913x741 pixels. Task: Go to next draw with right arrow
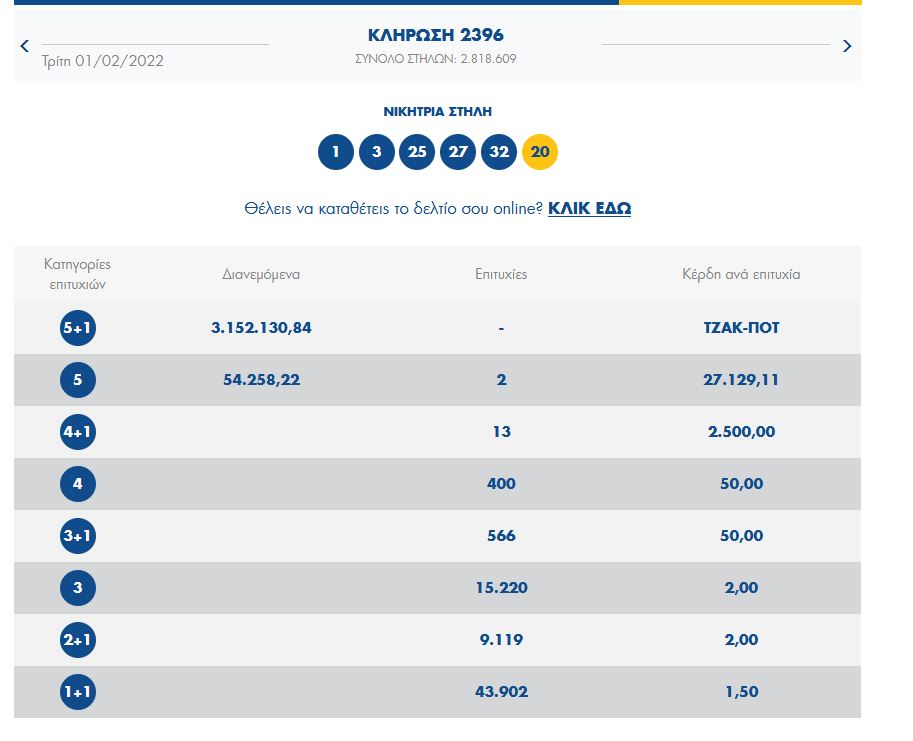(x=847, y=45)
